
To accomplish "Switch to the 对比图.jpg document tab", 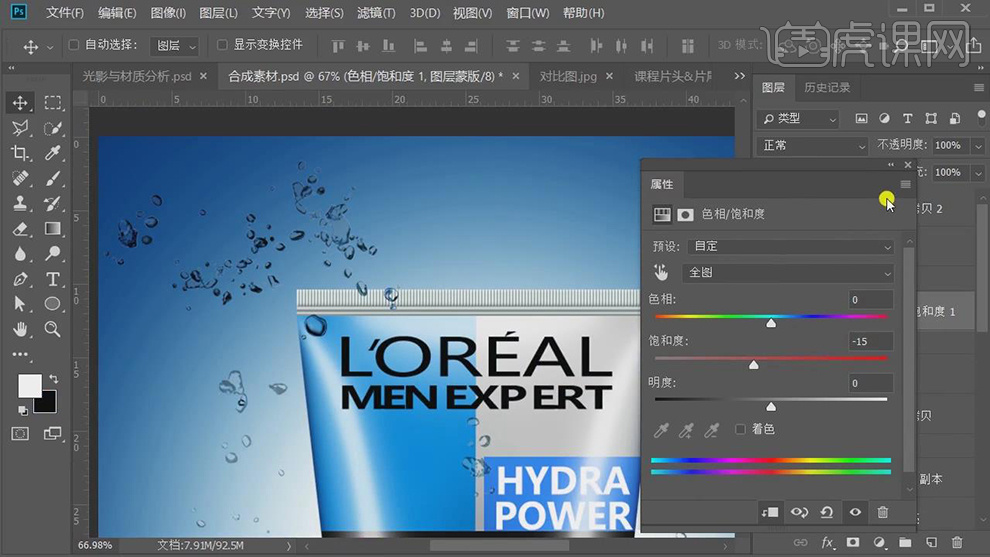I will coord(568,76).
